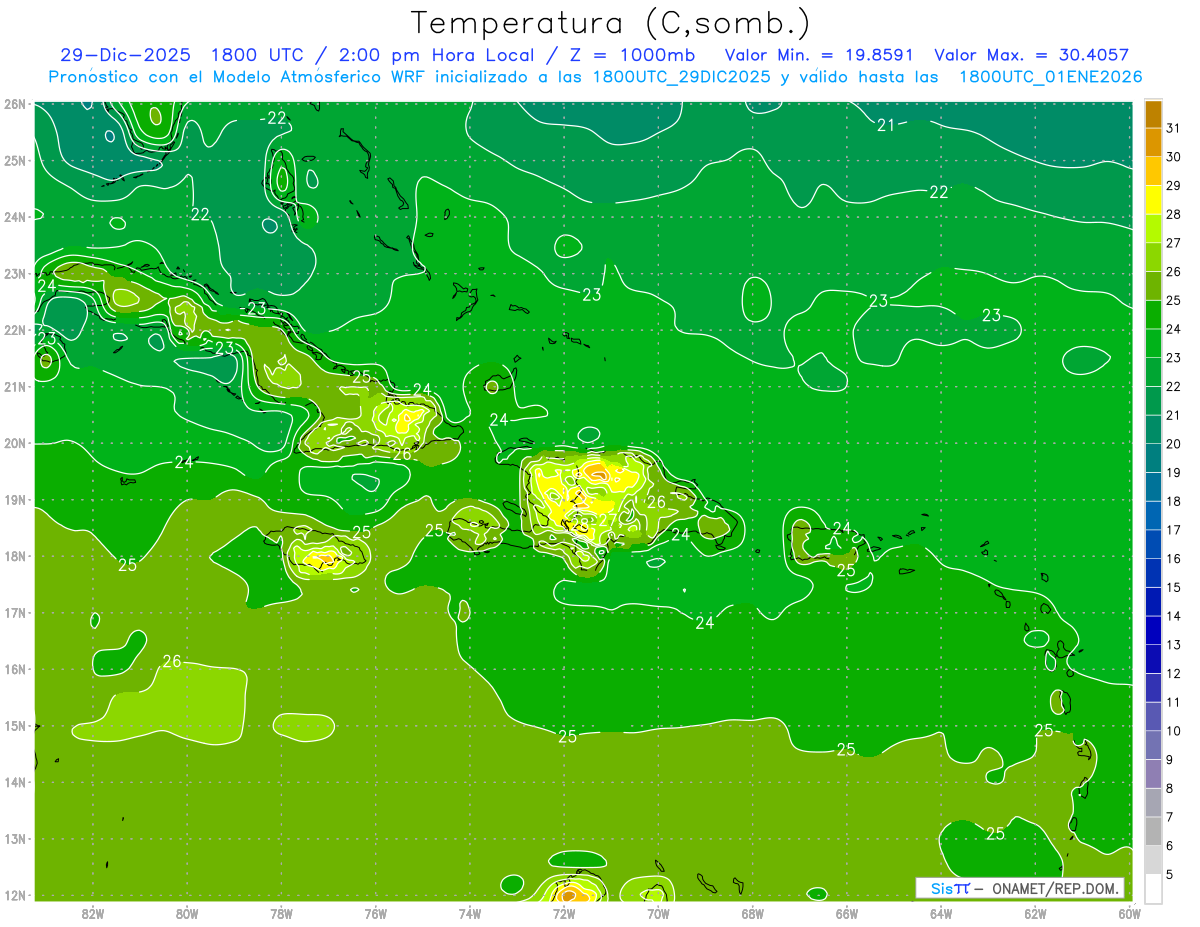The image size is (1200, 927).
Task: Click the "1800 UTC" time in the subtitle
Action: coord(258,55)
